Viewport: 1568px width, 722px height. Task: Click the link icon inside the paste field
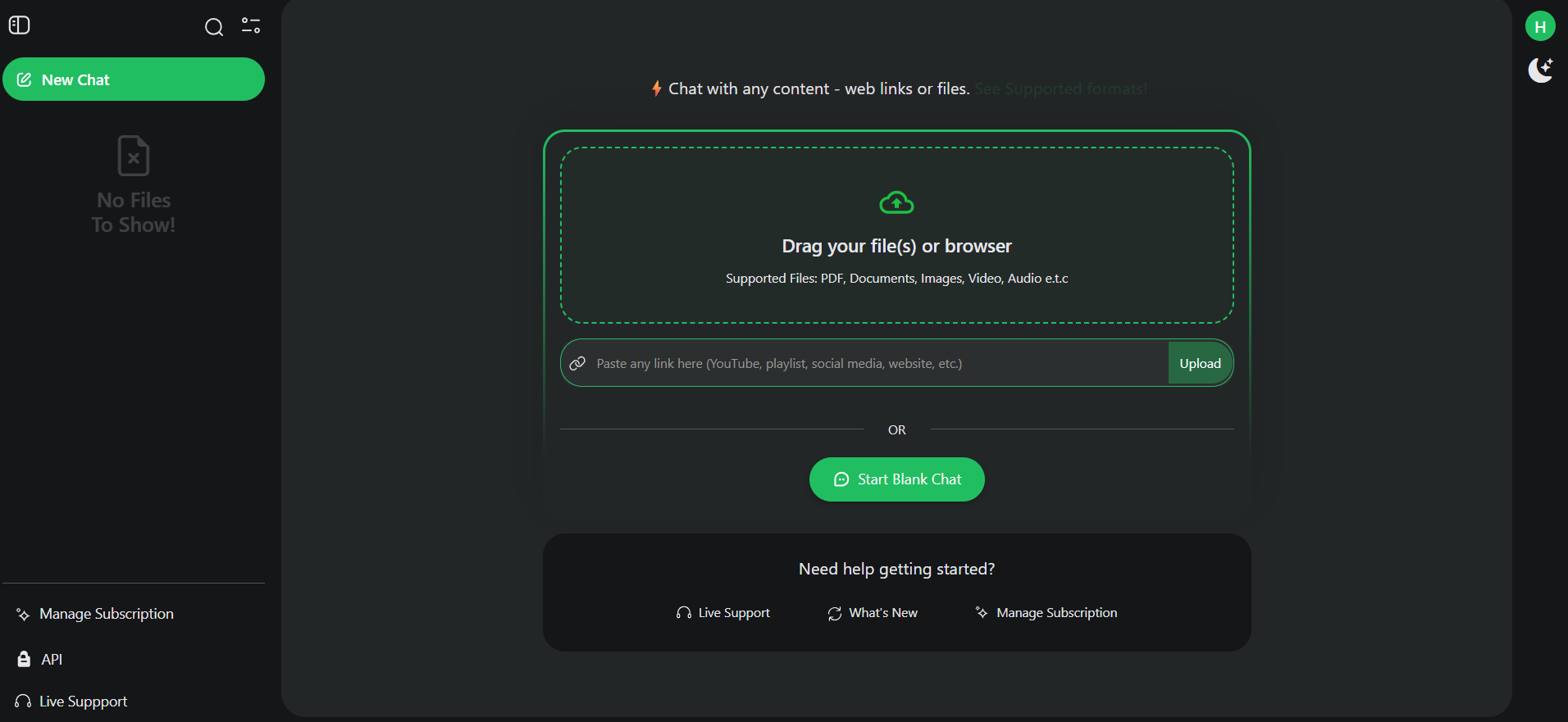[577, 362]
